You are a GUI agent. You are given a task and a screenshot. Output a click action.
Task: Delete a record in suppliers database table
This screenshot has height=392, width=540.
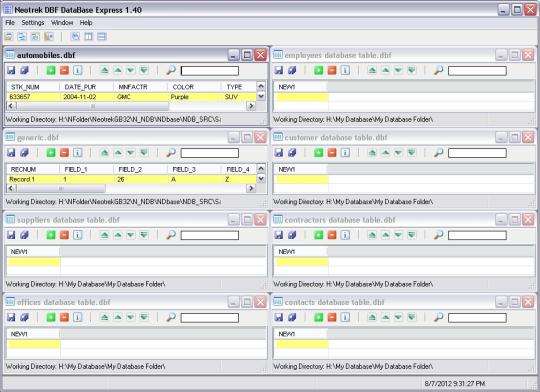tap(64, 235)
